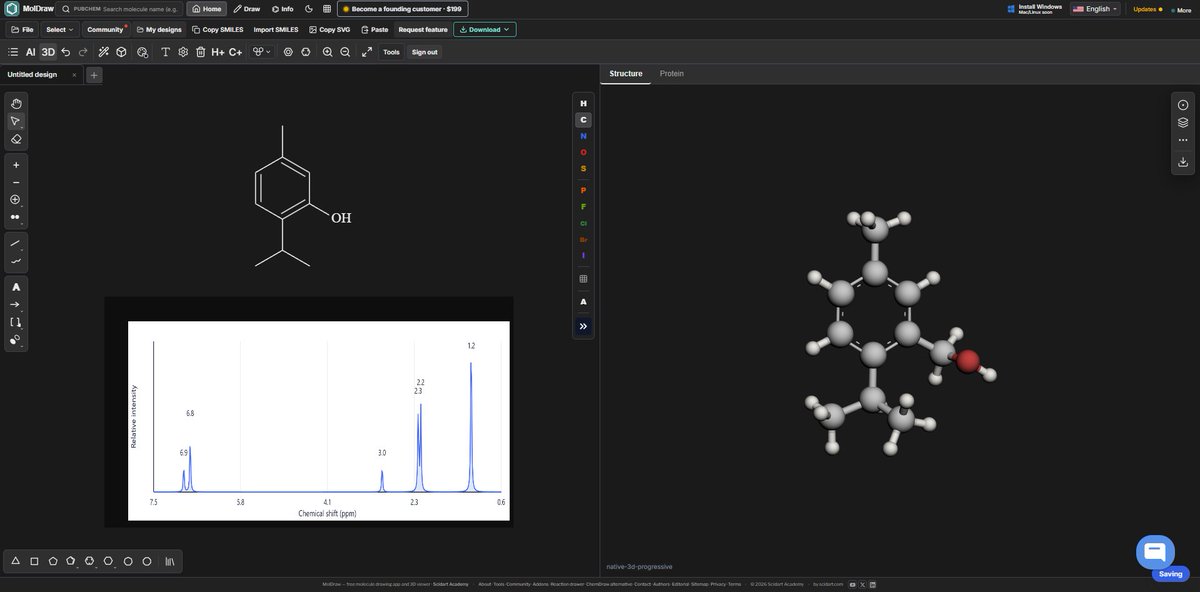This screenshot has width=1200, height=592.
Task: Click the trash delete icon
Action: [x=200, y=52]
